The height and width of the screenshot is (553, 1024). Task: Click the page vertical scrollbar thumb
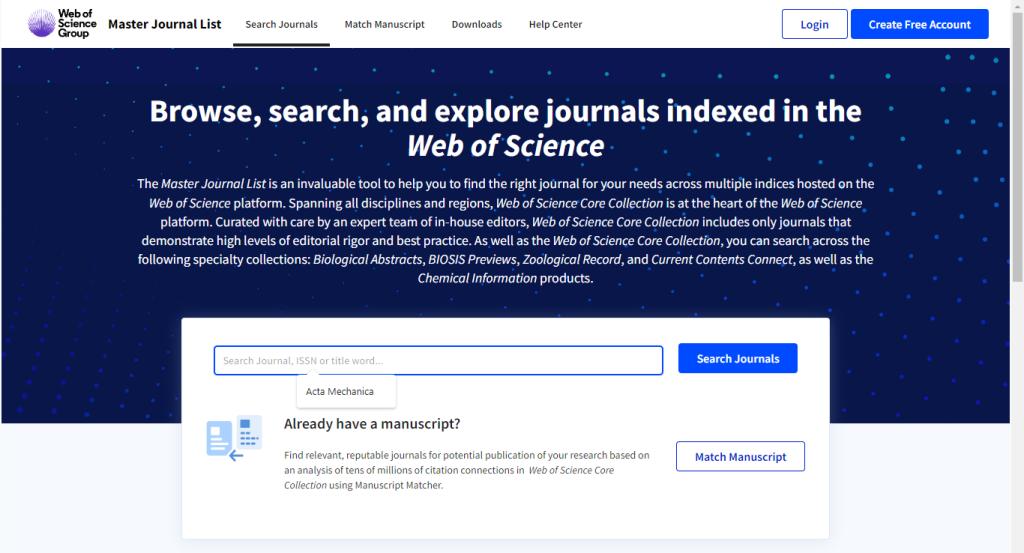coord(1017,147)
